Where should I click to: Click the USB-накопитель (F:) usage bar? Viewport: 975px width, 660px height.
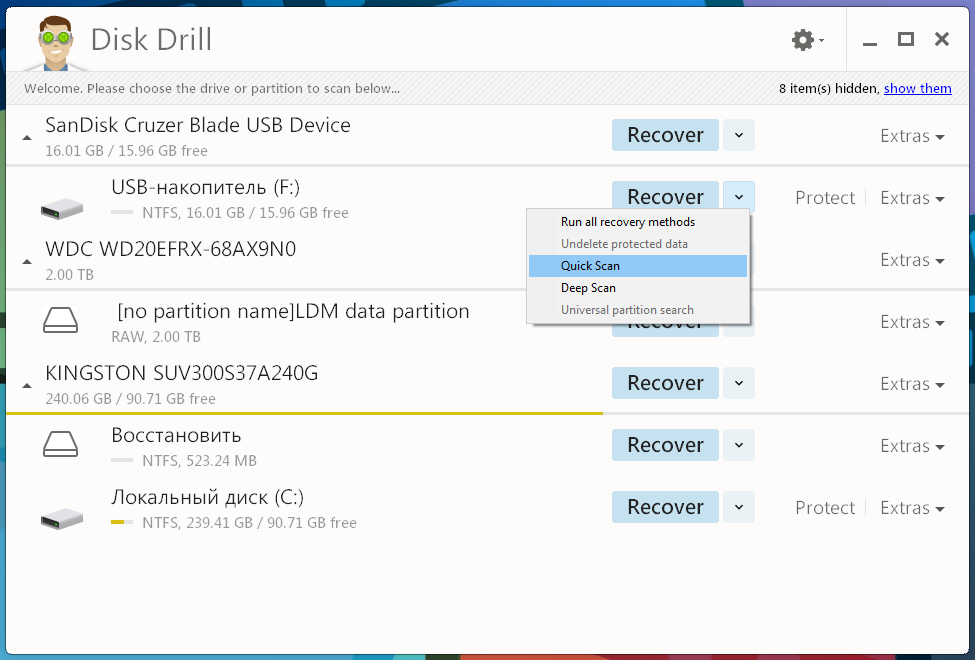[122, 212]
